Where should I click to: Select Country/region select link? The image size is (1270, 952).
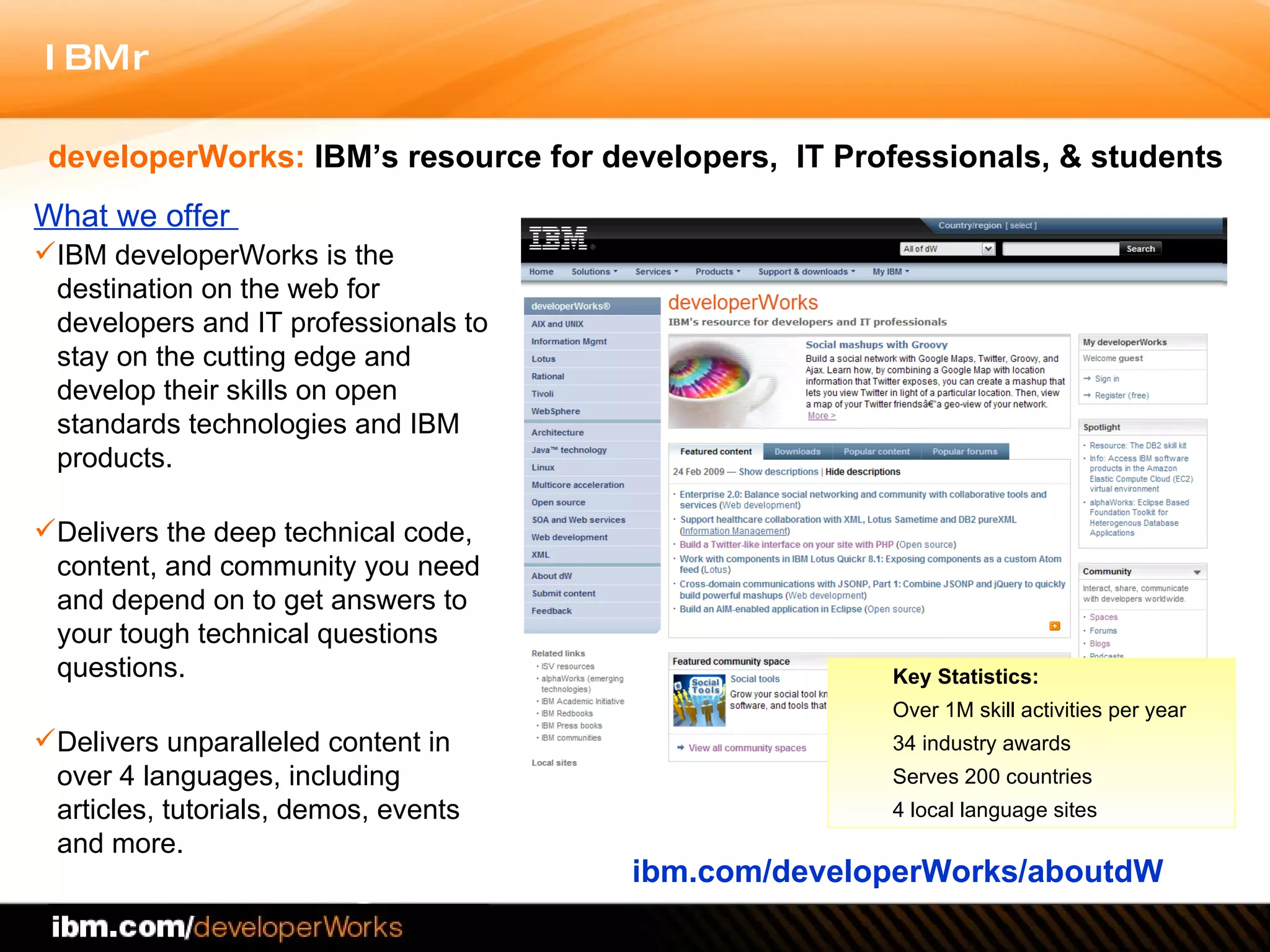pyautogui.click(x=1020, y=226)
